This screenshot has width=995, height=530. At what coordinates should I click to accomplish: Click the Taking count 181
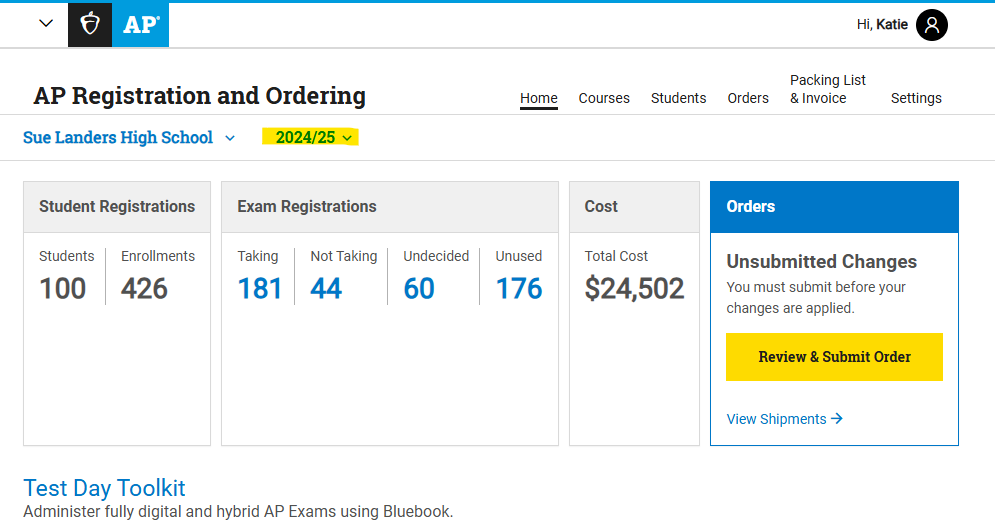pos(260,289)
